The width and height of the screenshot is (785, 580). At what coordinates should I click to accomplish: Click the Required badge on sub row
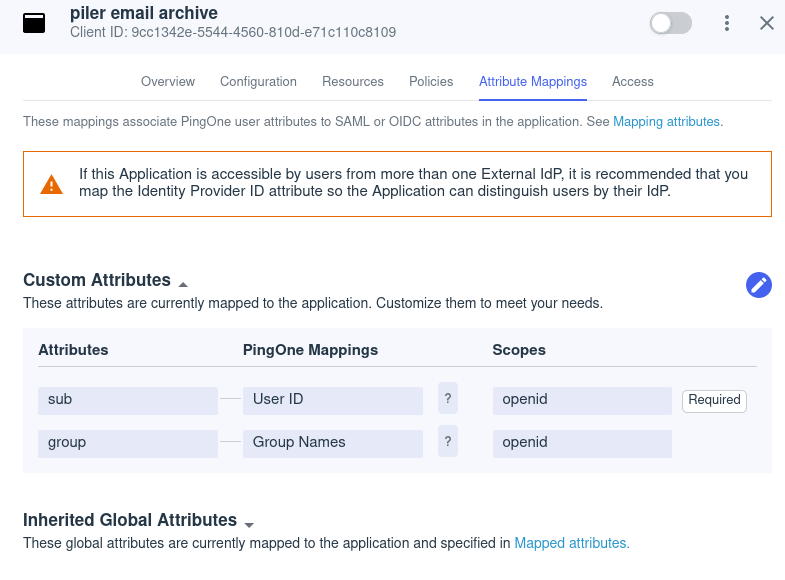tap(714, 400)
